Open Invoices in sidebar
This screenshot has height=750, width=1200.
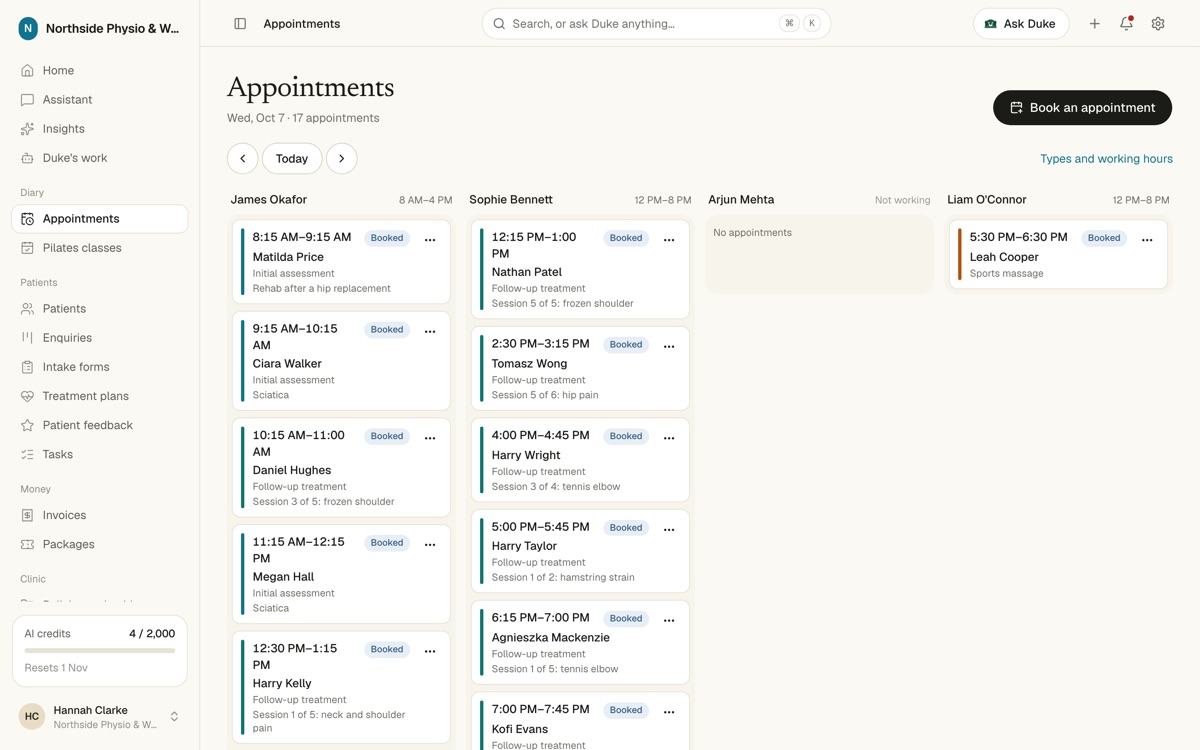[x=99, y=515]
